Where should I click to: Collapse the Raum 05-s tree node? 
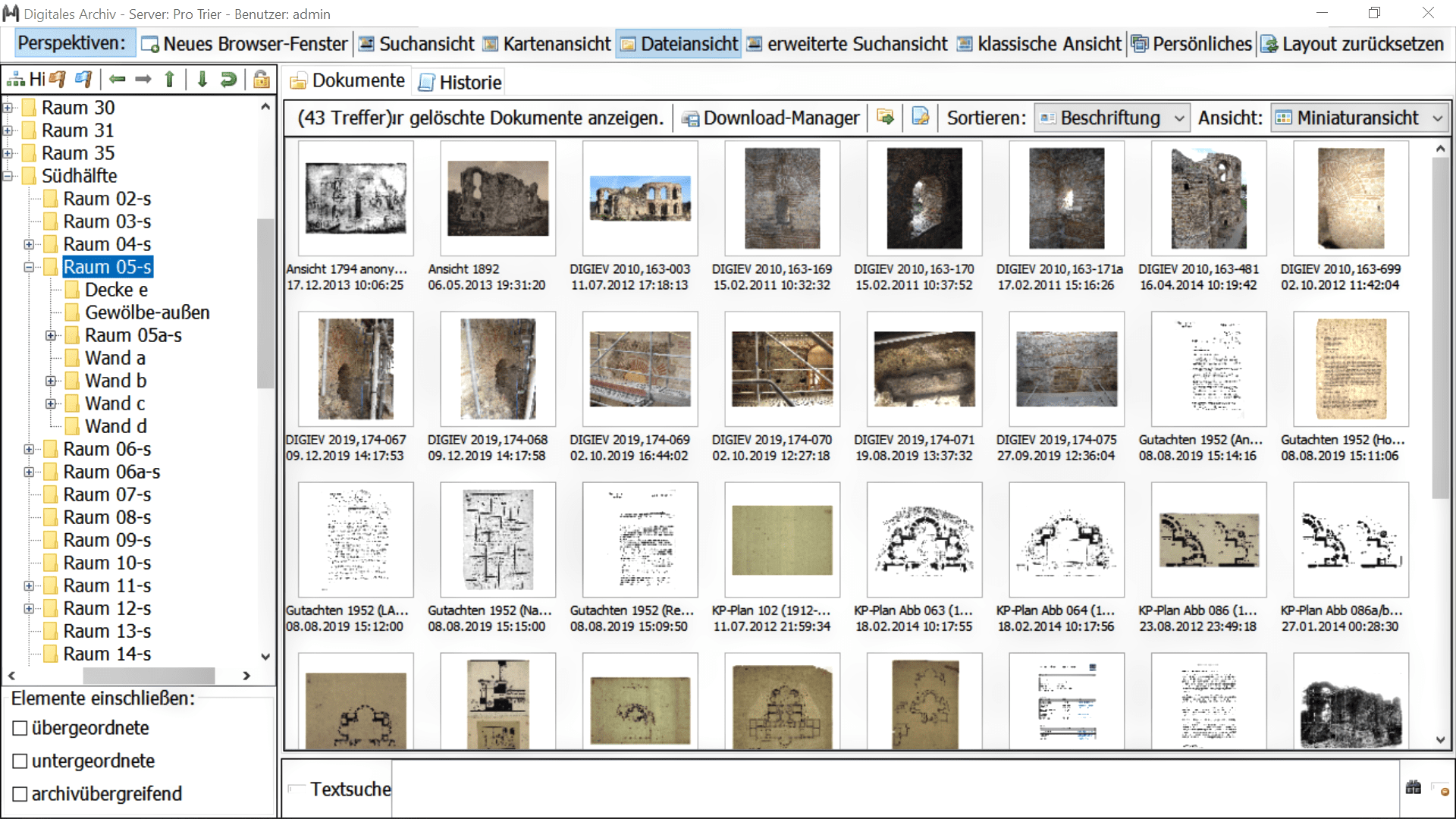click(x=30, y=267)
